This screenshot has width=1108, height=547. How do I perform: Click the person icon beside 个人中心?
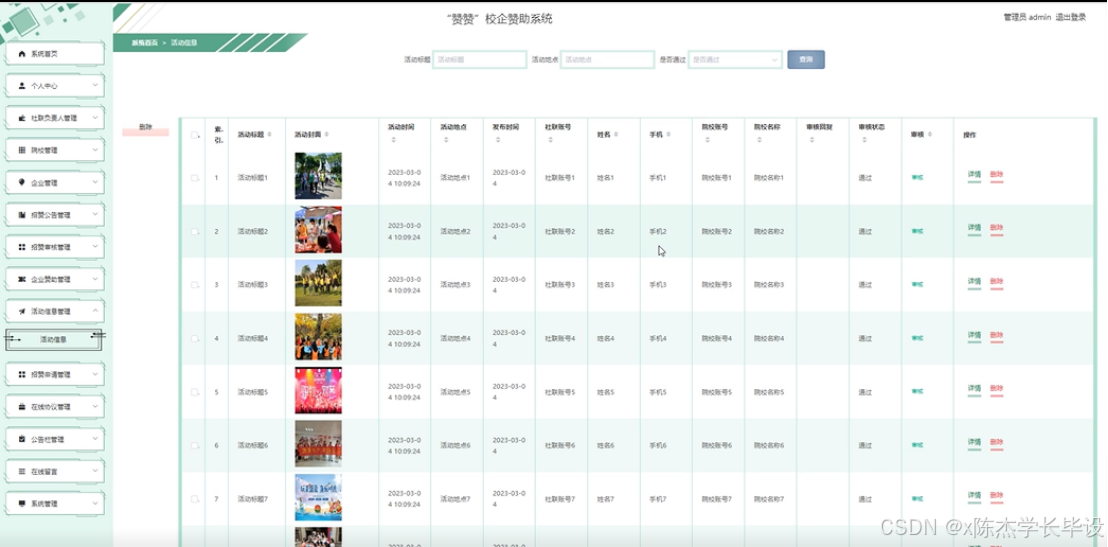[x=22, y=86]
